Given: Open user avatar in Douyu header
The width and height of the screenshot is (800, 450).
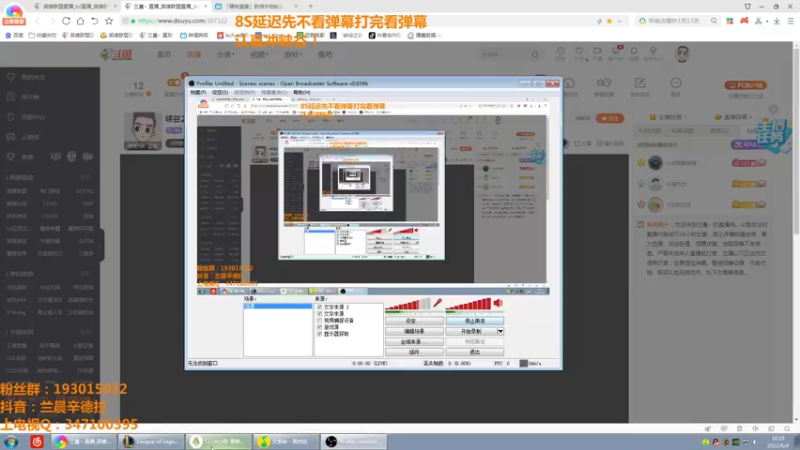Looking at the screenshot, I should click(x=682, y=54).
